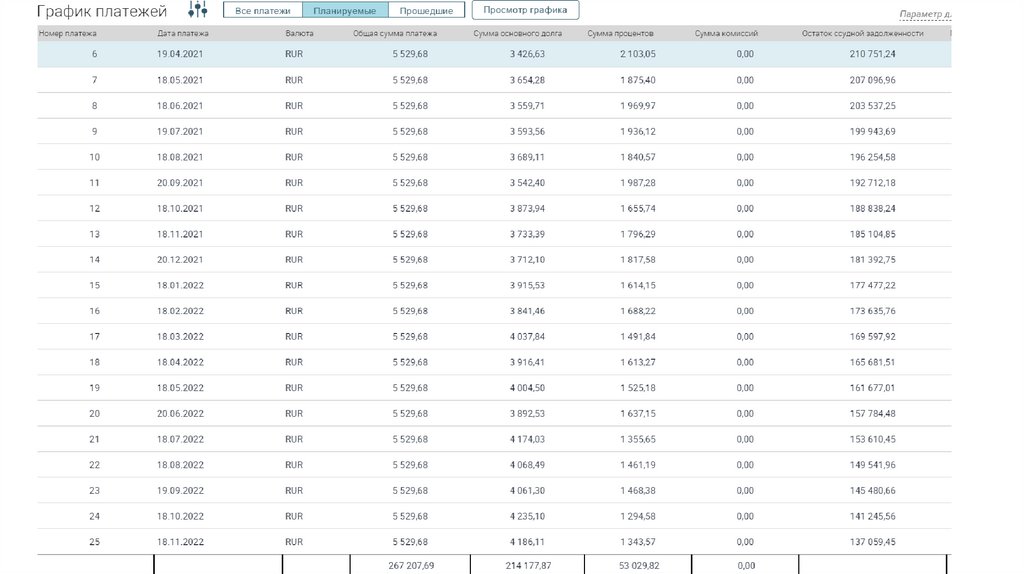1024x574 pixels.
Task: Select payment number 10 cell
Action: tap(95, 157)
